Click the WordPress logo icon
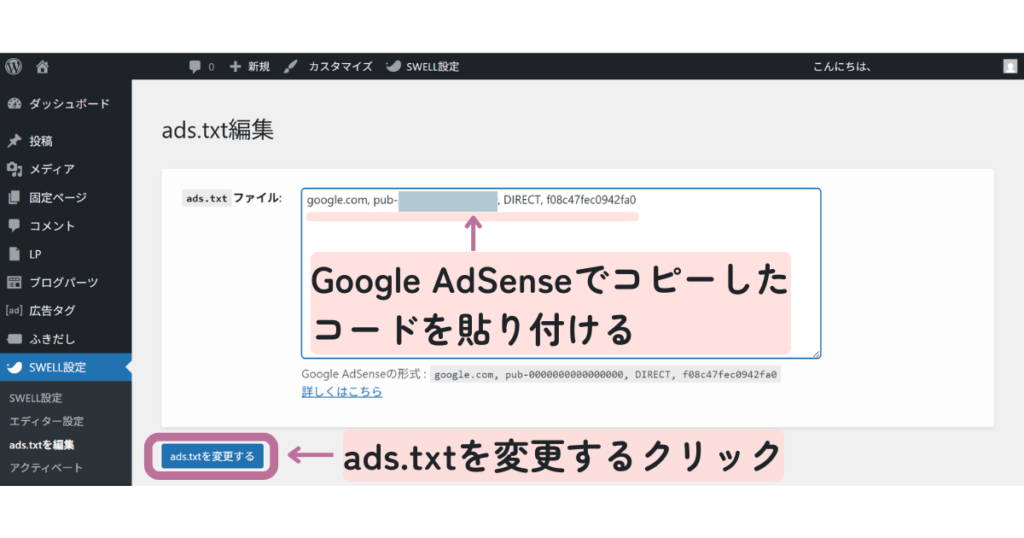 [14, 66]
